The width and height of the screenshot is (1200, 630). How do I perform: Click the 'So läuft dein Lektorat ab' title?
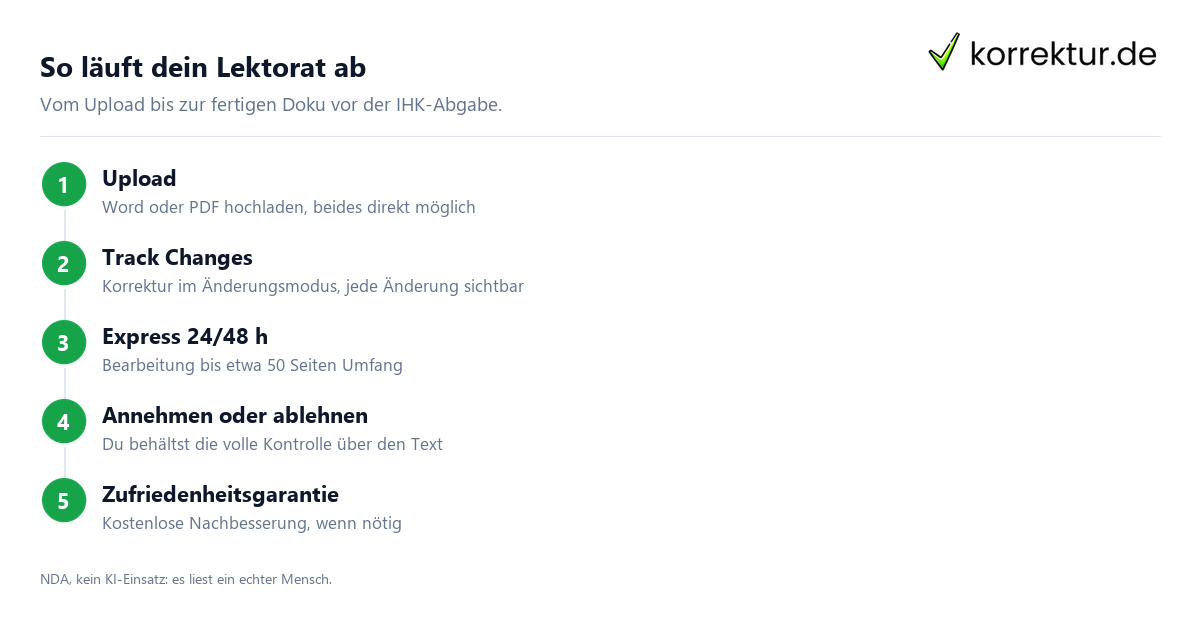tap(203, 68)
